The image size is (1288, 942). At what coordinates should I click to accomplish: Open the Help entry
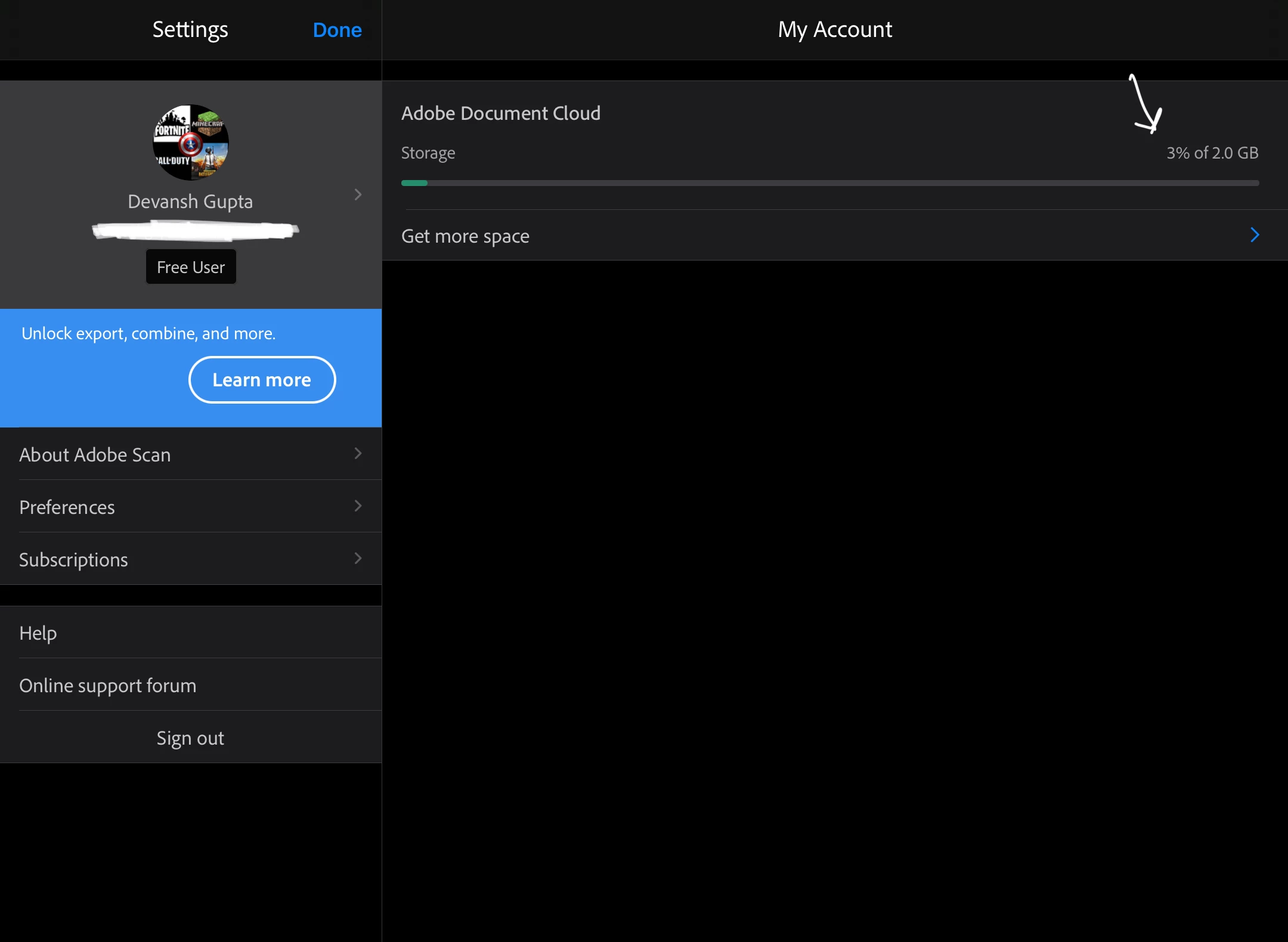38,633
